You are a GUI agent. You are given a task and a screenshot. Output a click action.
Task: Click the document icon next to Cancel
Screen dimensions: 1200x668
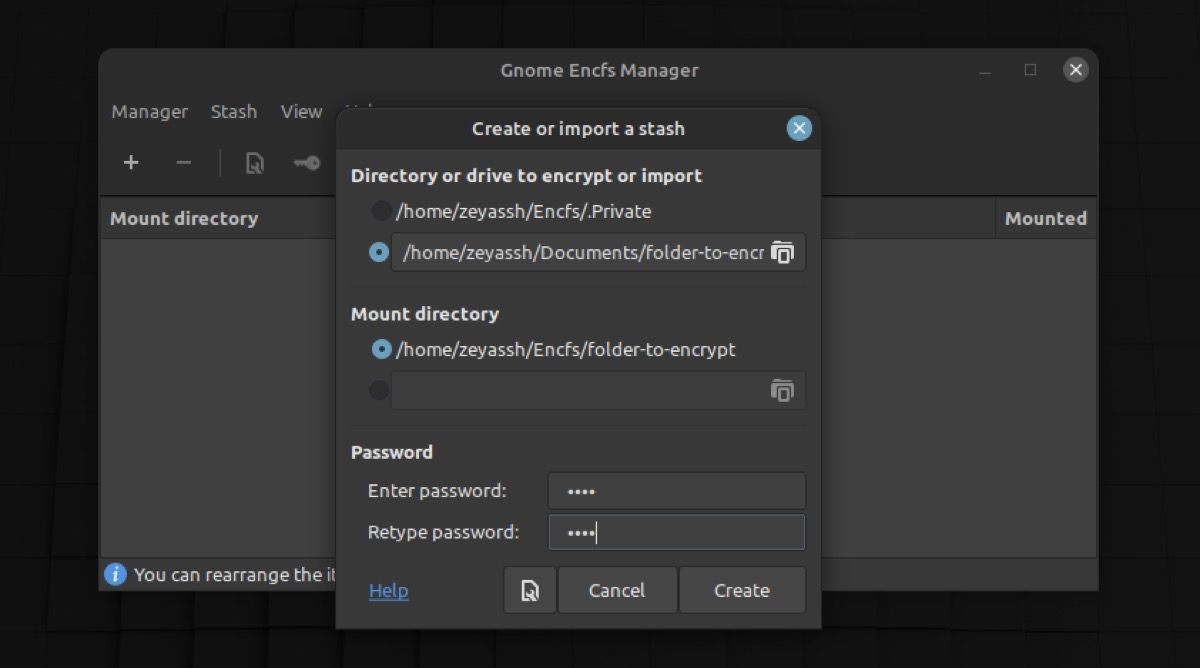pyautogui.click(x=529, y=590)
